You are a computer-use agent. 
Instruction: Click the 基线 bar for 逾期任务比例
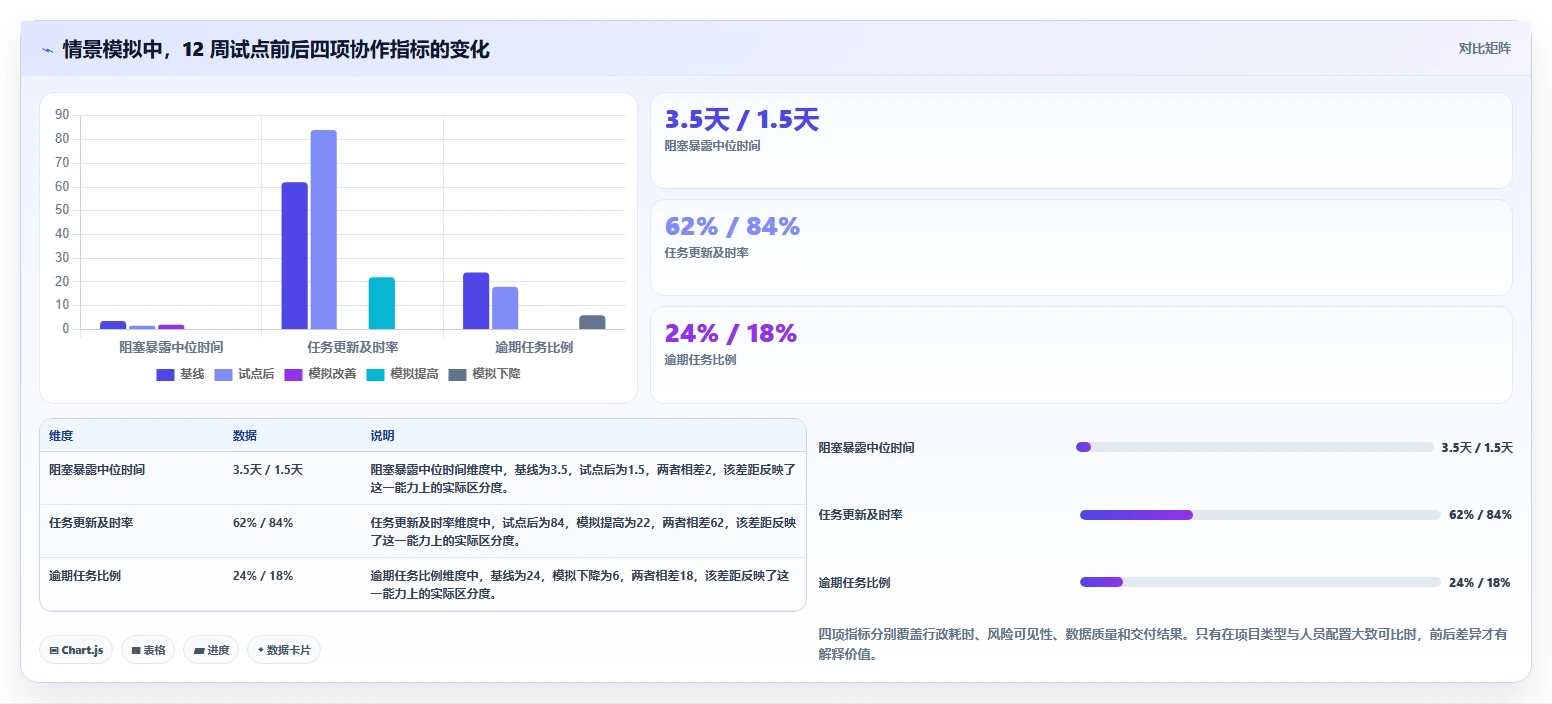click(x=476, y=300)
